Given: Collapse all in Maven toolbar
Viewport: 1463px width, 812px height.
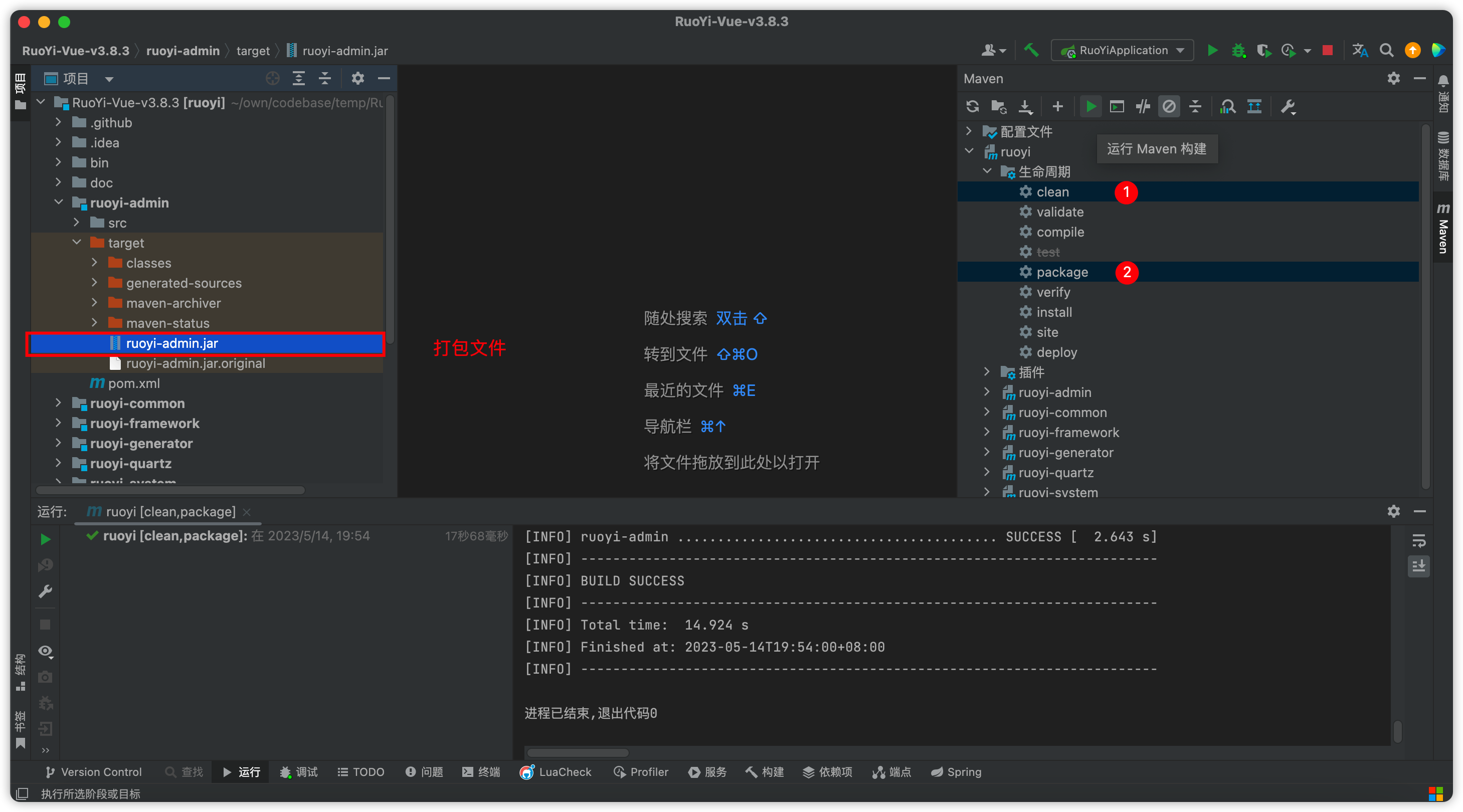Looking at the screenshot, I should pyautogui.click(x=1195, y=106).
